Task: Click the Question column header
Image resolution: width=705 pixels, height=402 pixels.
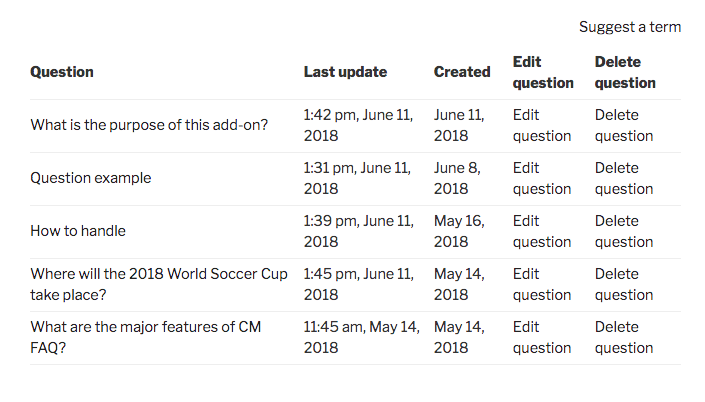Action: tap(62, 72)
